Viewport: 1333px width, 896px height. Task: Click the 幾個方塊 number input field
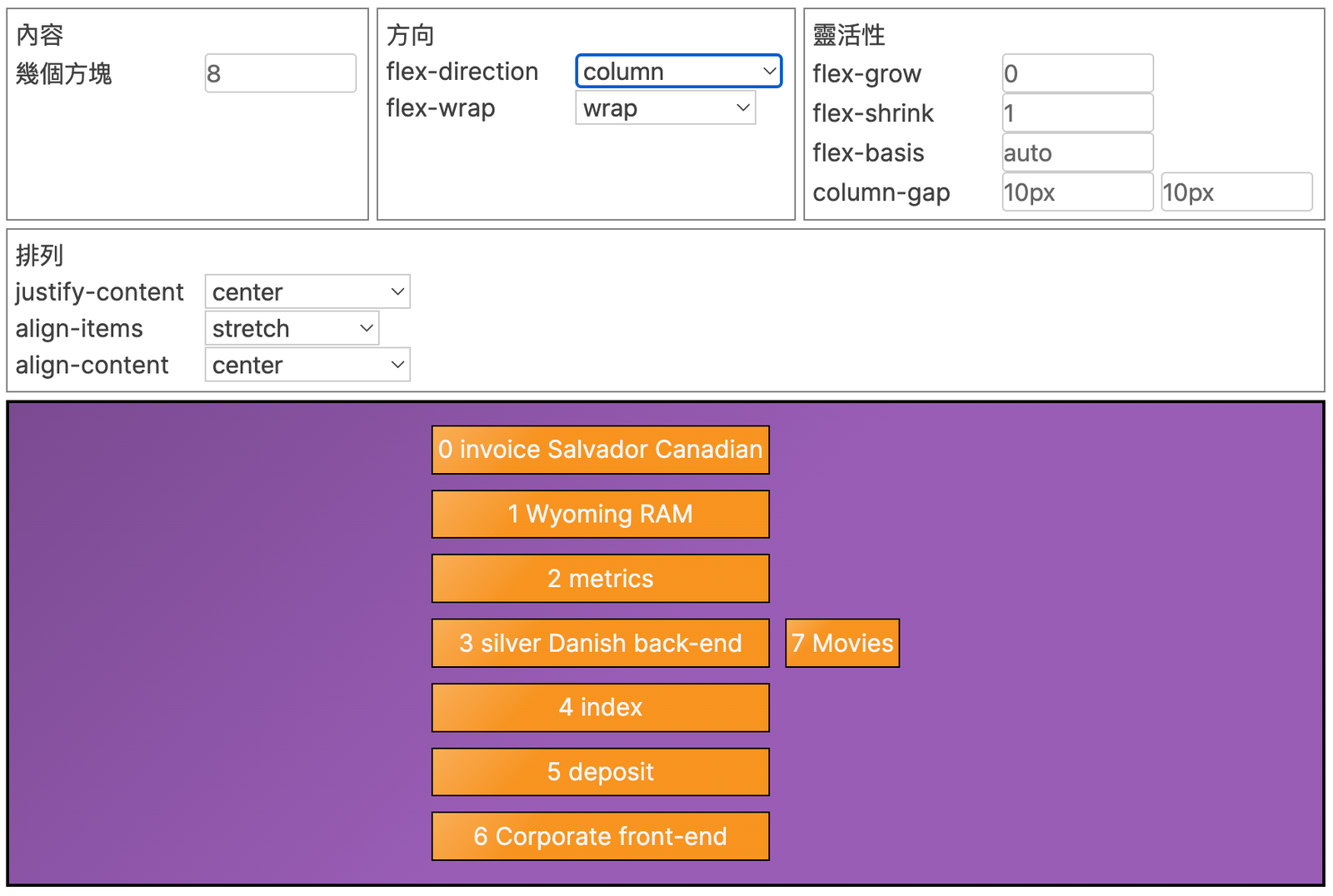[x=280, y=74]
